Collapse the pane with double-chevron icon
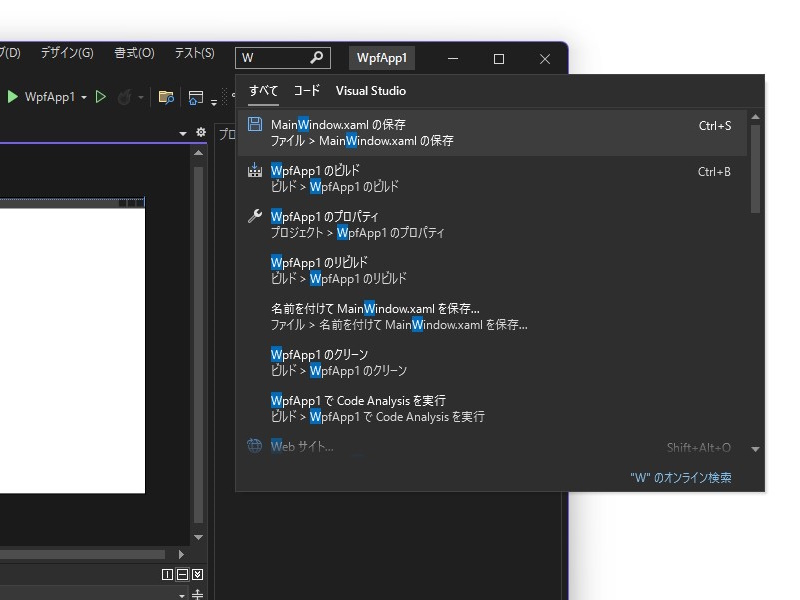The image size is (800, 600). [197, 574]
